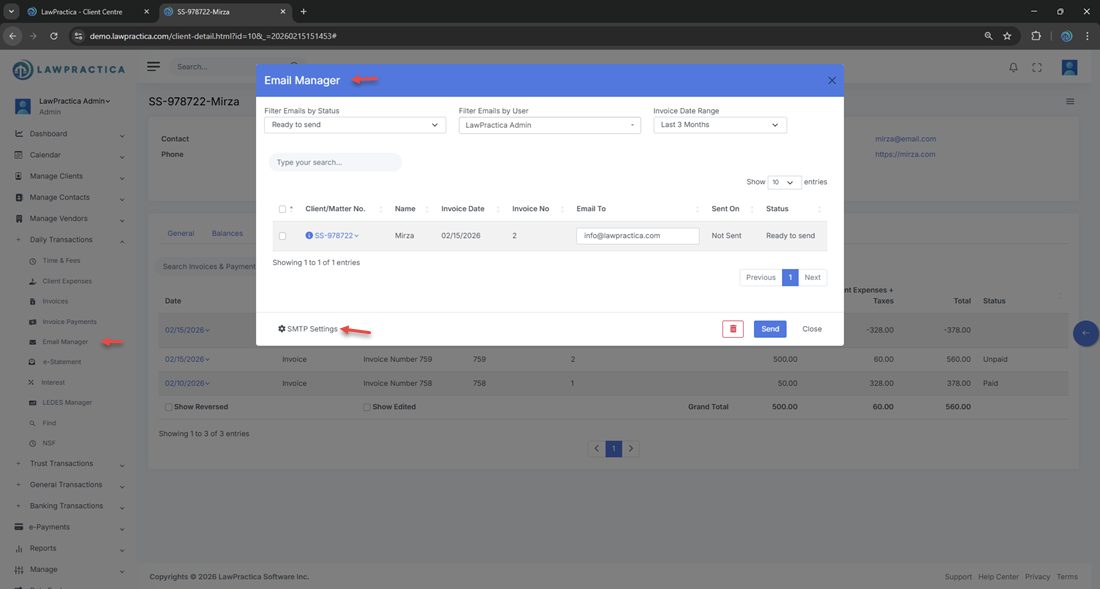Click the red trash delete icon button
1100x589 pixels.
click(x=733, y=329)
